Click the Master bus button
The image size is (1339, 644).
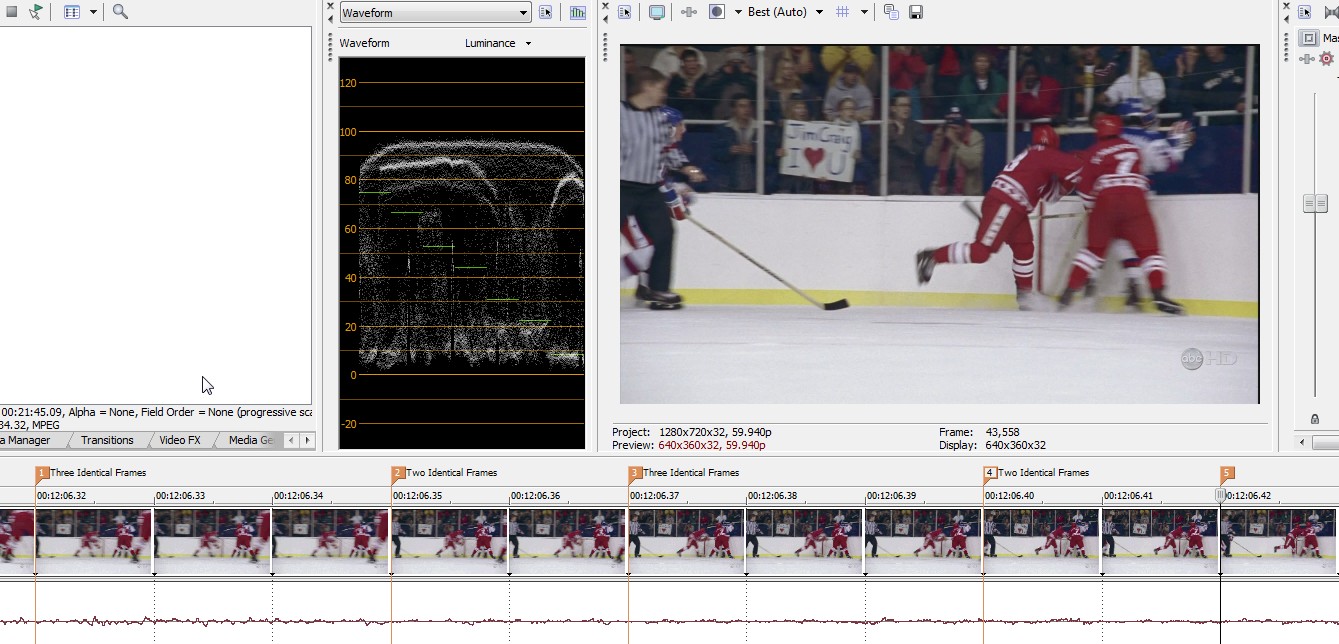pos(1308,38)
